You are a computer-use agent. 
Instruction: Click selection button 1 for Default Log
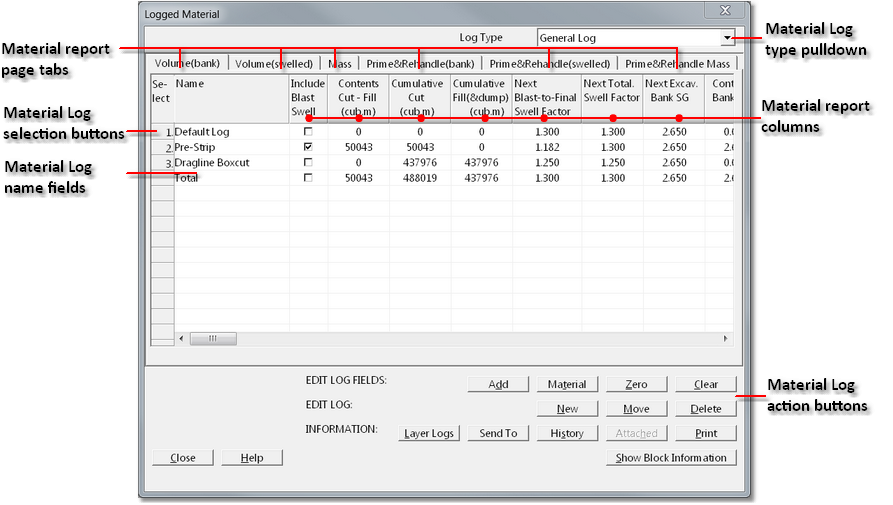[x=163, y=132]
